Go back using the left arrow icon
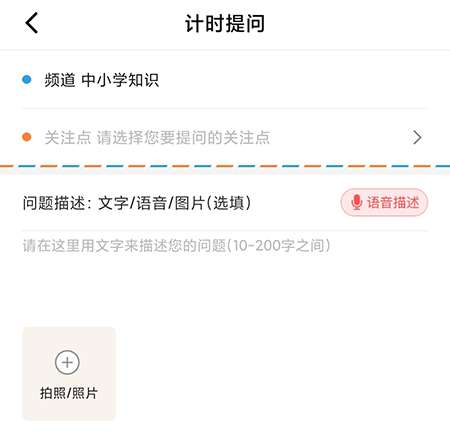 32,23
